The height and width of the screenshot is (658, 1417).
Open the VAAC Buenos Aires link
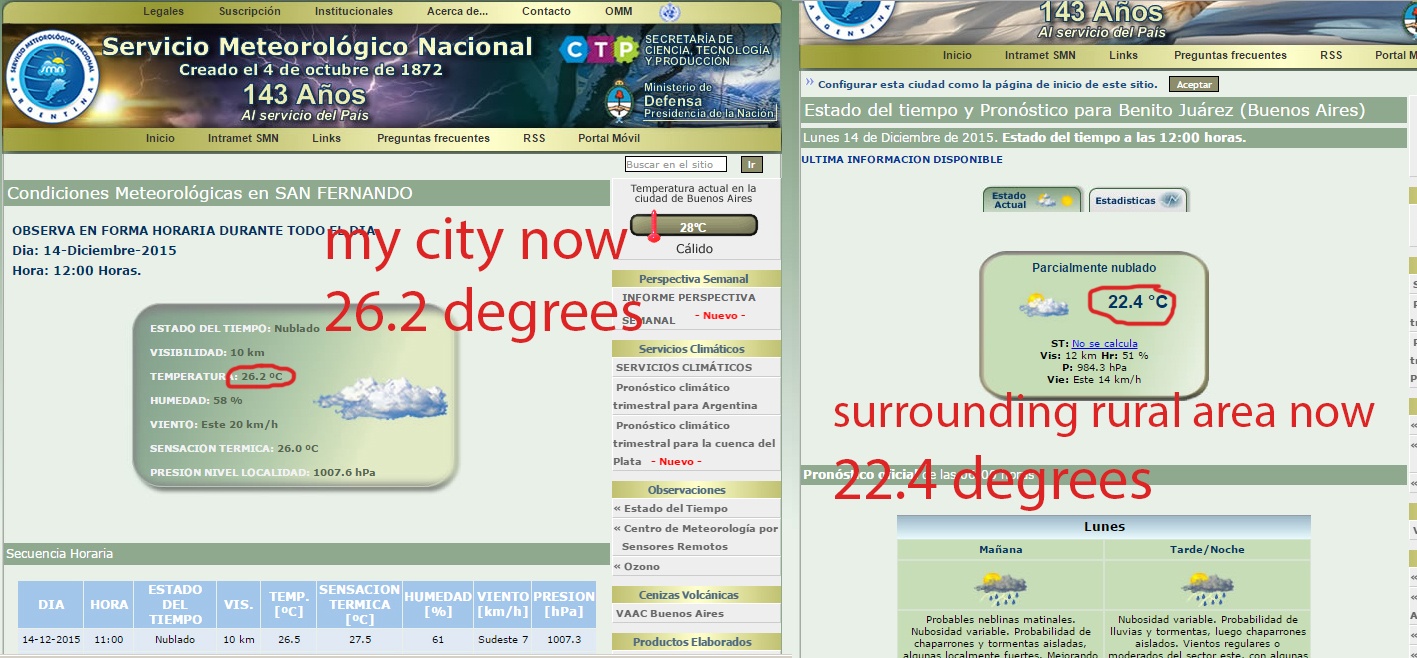click(669, 614)
